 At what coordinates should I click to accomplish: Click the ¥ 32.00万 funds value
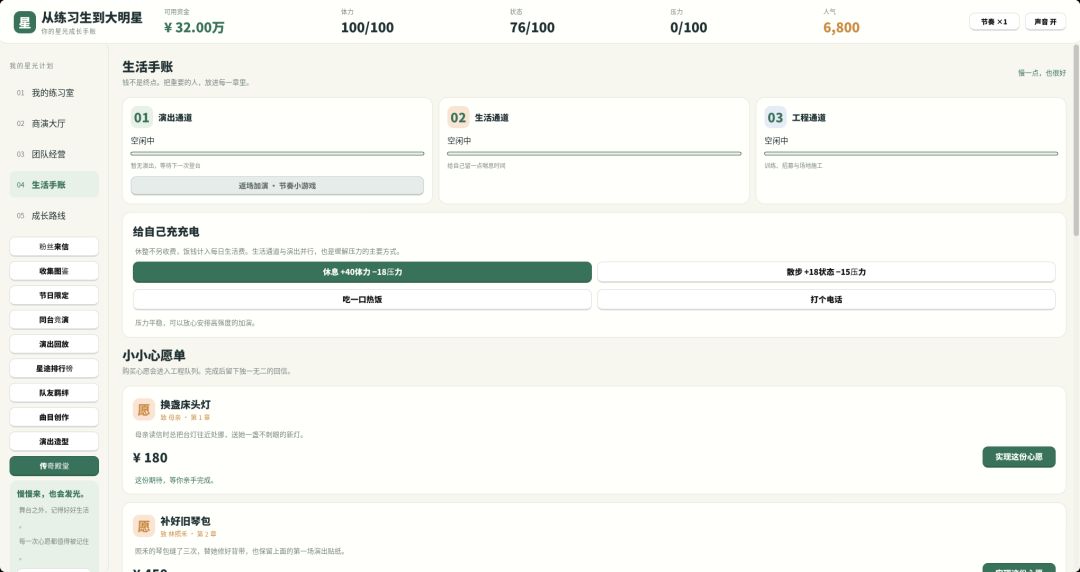(x=194, y=28)
